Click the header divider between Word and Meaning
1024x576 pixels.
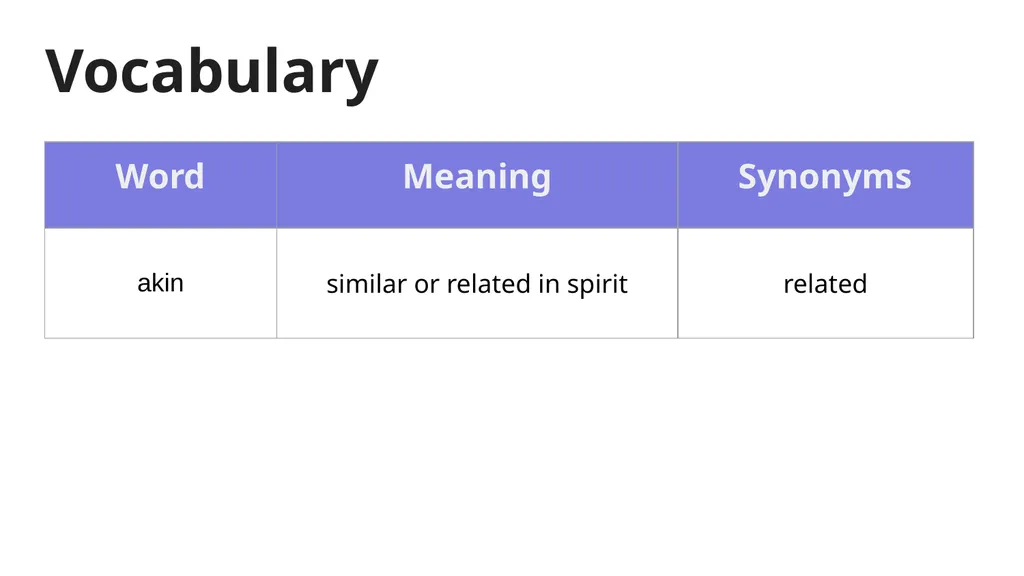coord(276,185)
